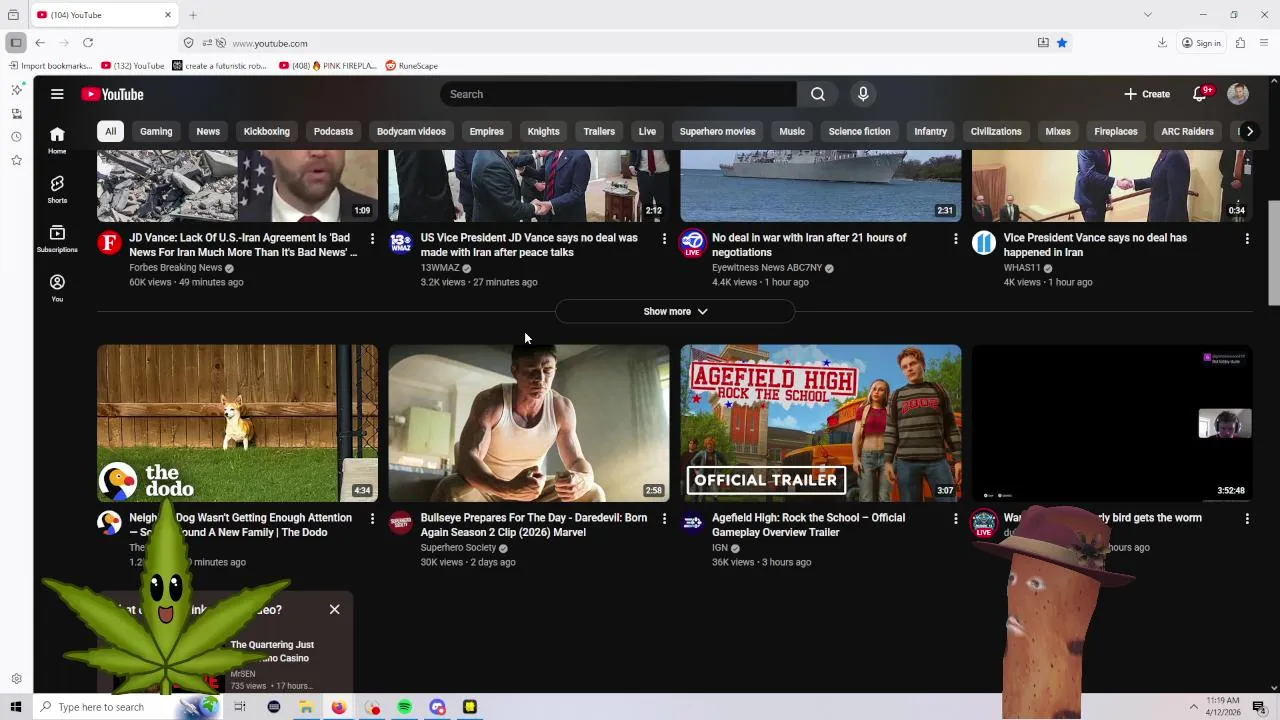Open the Firefox downloads panel
Image resolution: width=1280 pixels, height=720 pixels.
pyautogui.click(x=1162, y=43)
